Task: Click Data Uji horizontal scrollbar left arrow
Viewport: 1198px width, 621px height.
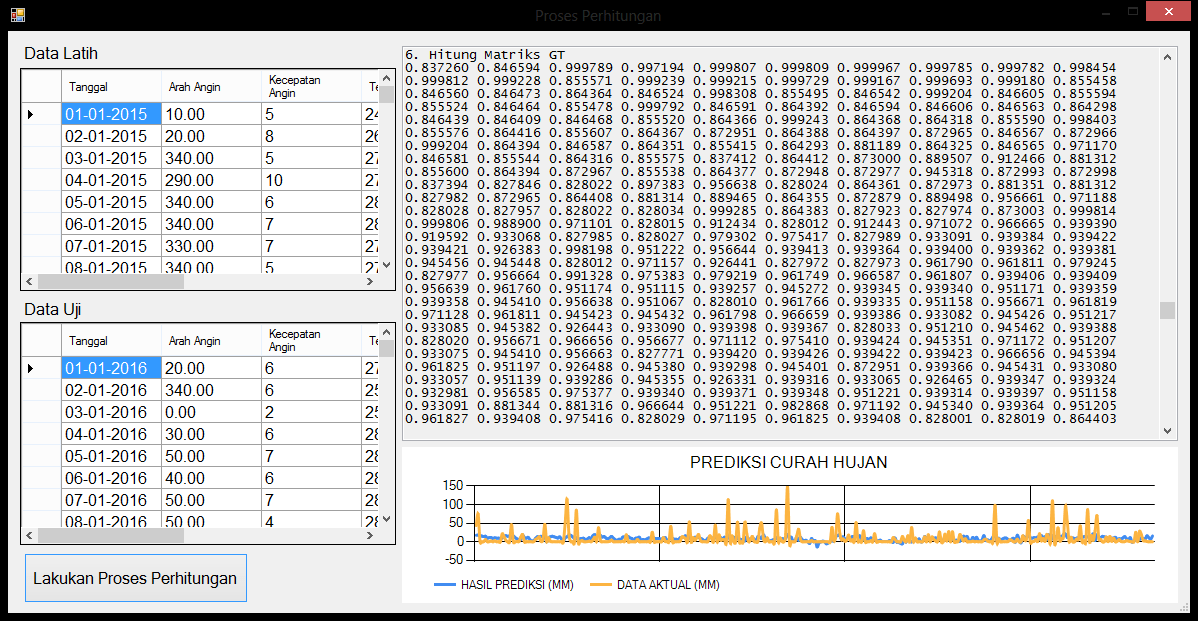Action: coord(29,536)
